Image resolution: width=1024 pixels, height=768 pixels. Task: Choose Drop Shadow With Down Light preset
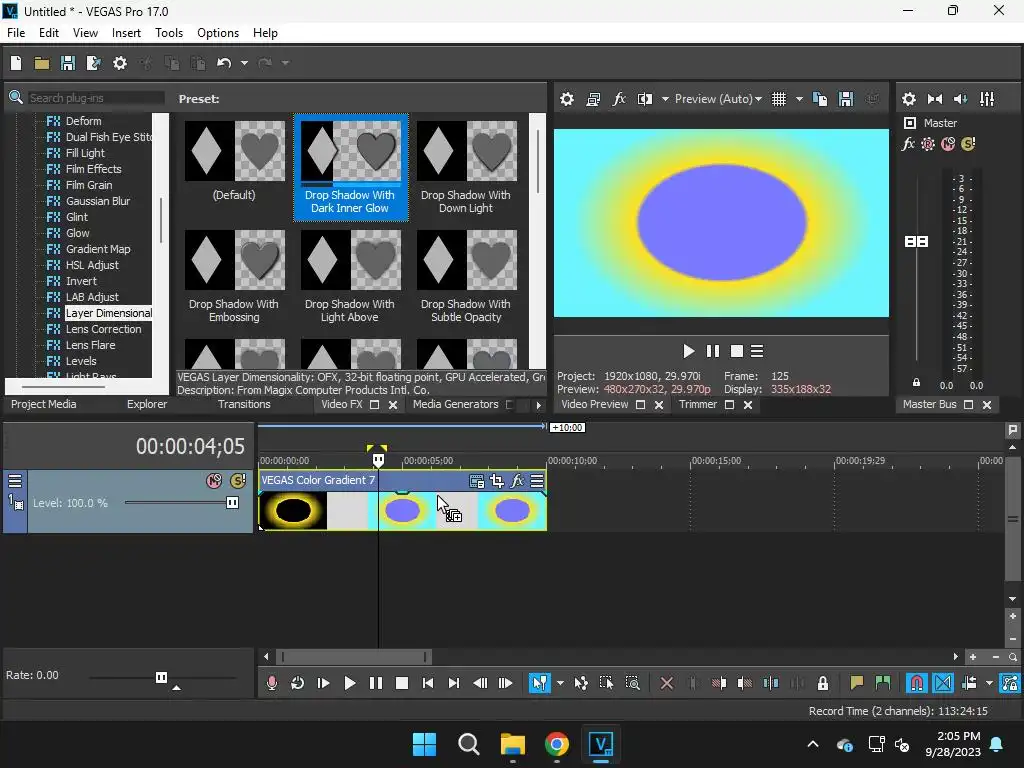[x=466, y=167]
